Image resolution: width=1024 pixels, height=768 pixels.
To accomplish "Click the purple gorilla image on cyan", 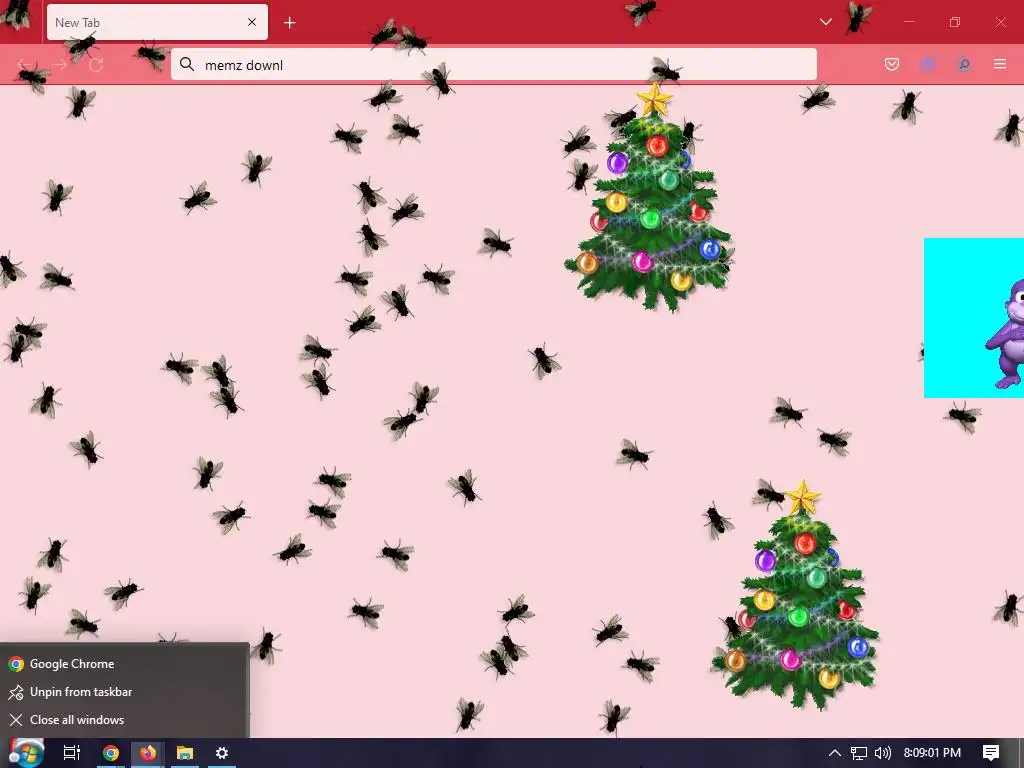I will click(x=974, y=318).
